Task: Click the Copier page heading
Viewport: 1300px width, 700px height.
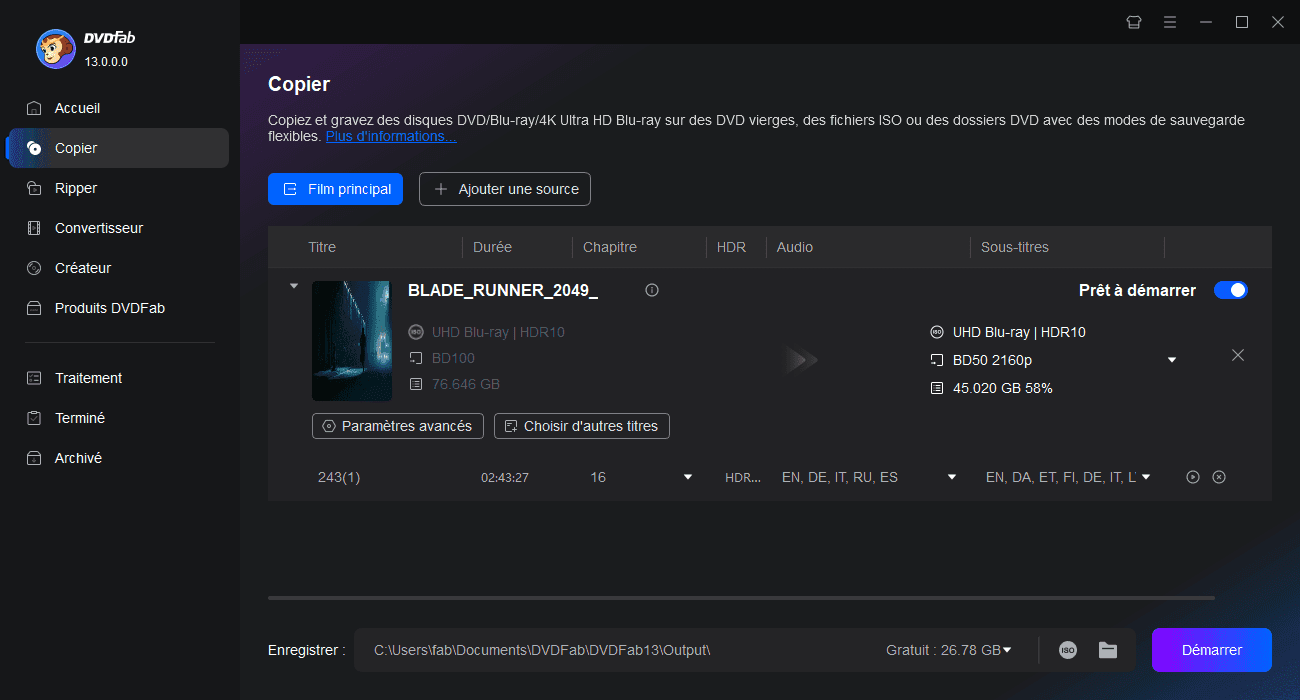Action: 299,84
